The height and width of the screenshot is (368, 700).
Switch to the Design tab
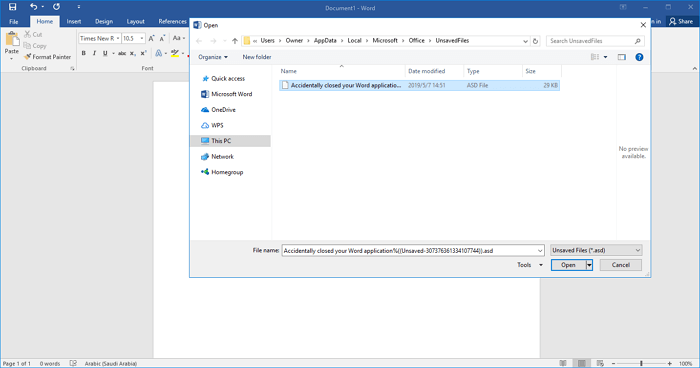click(104, 21)
